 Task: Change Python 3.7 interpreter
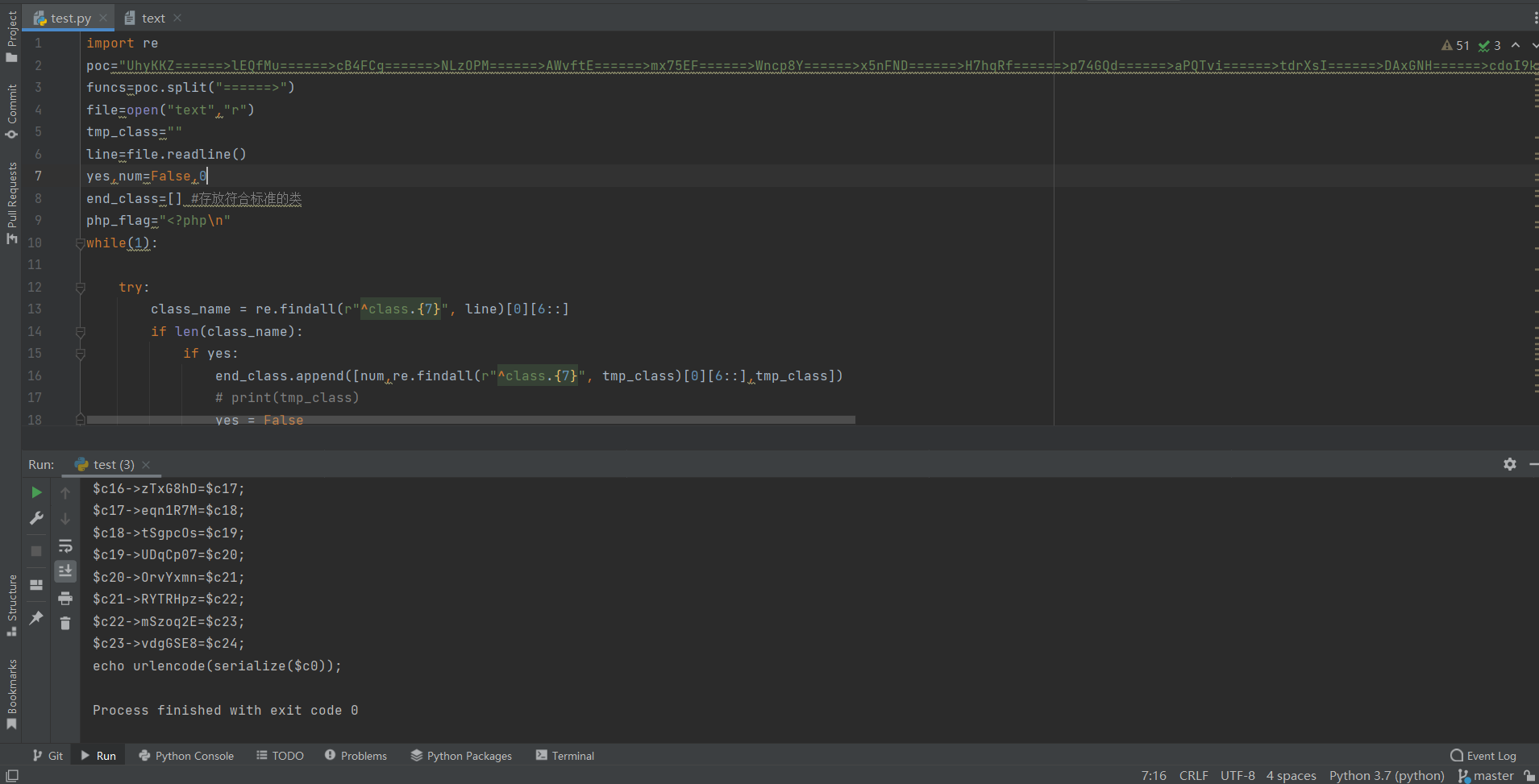point(1387,776)
